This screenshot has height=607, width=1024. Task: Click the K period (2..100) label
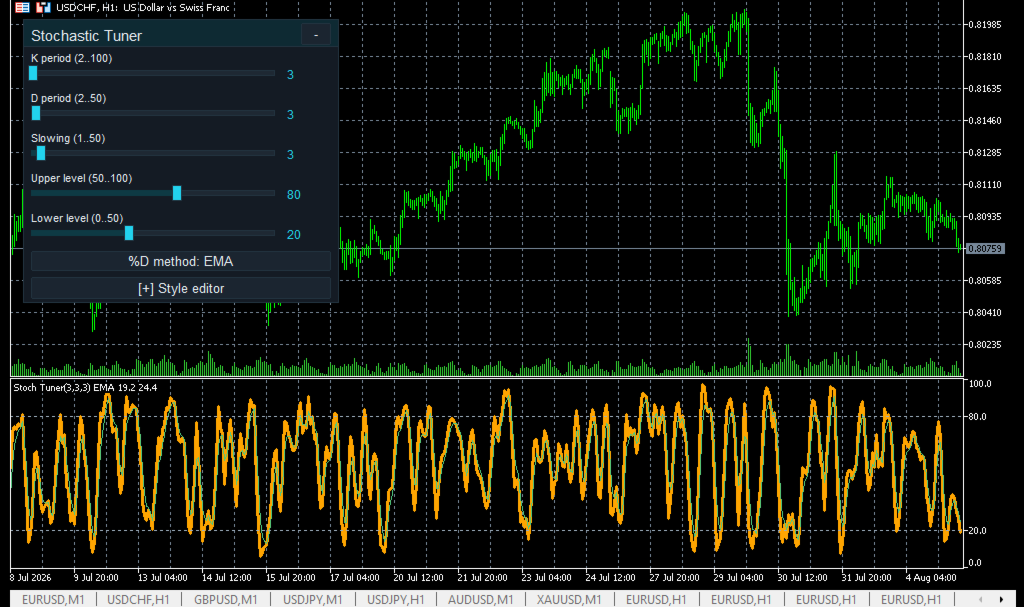72,58
